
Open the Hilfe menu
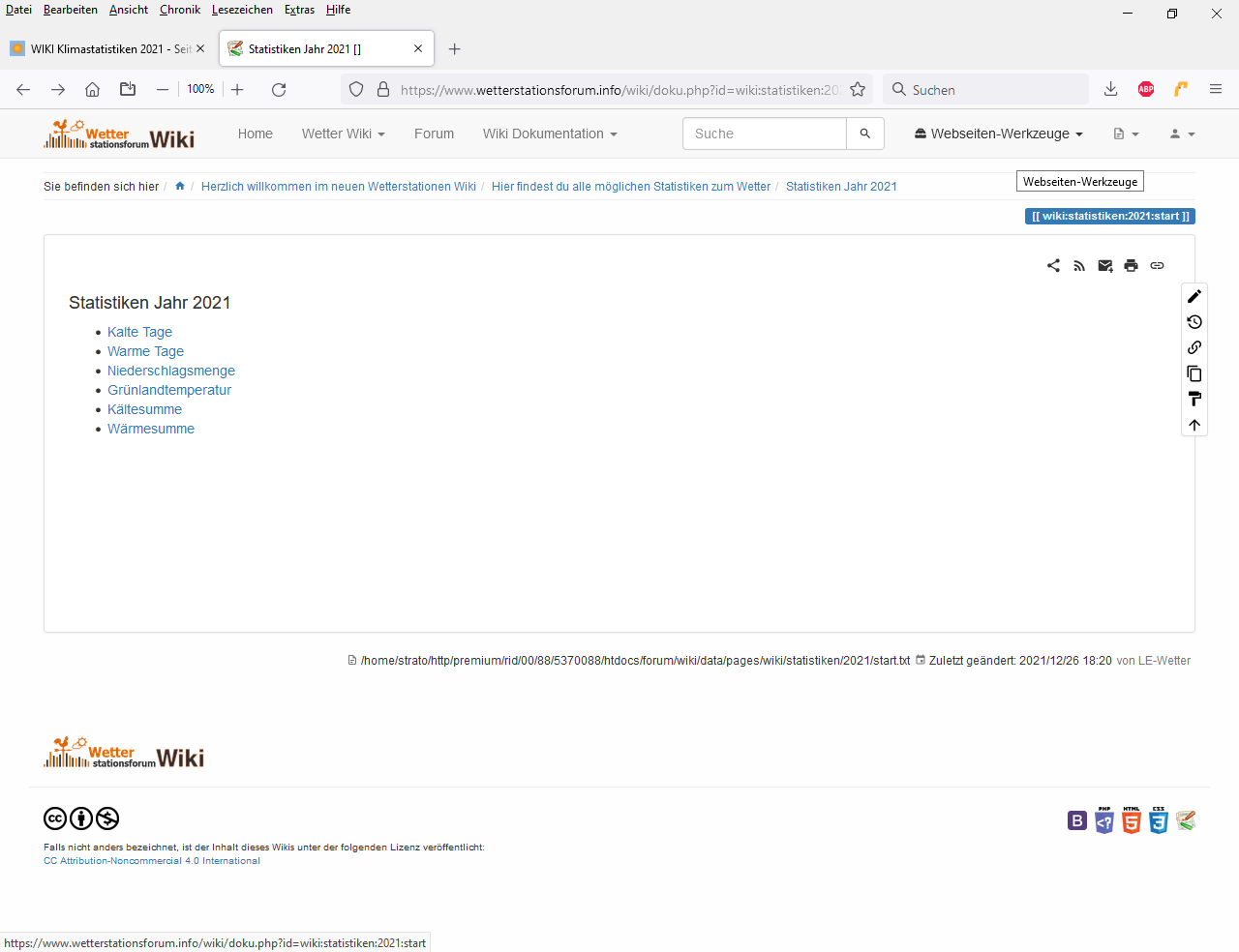click(339, 10)
